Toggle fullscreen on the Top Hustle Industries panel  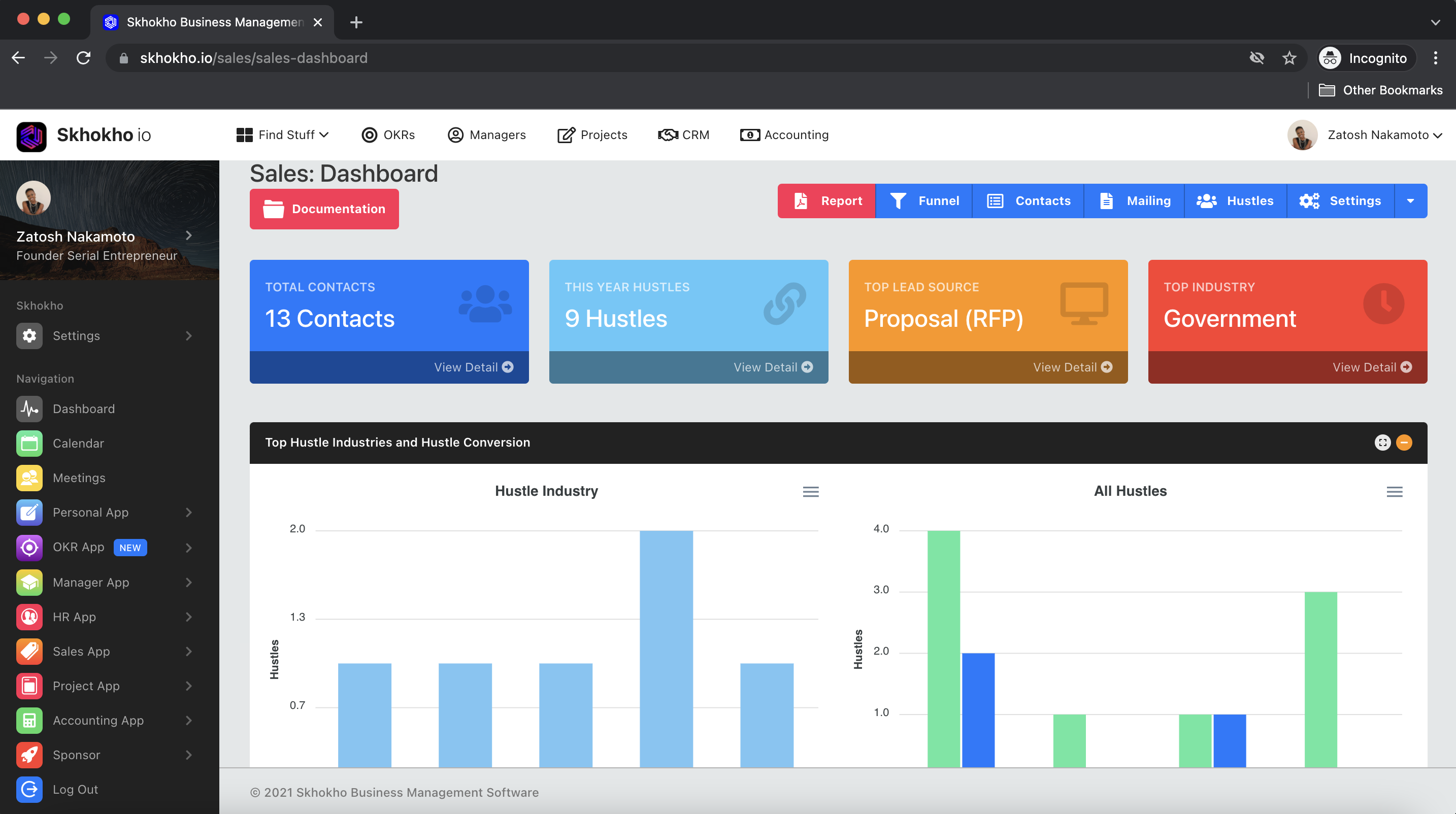pos(1382,443)
